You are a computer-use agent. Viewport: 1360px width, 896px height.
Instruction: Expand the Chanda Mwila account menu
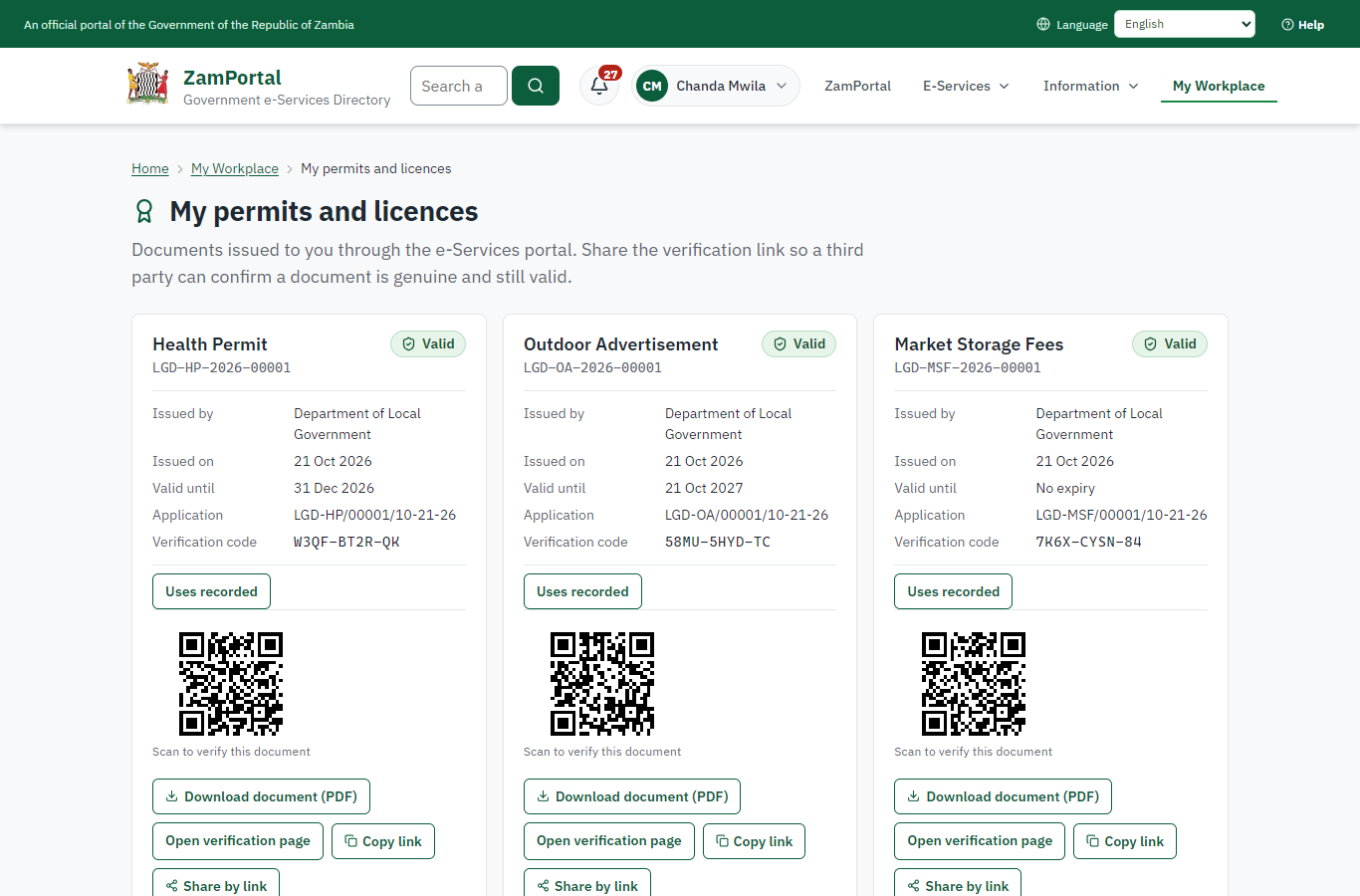pyautogui.click(x=716, y=86)
